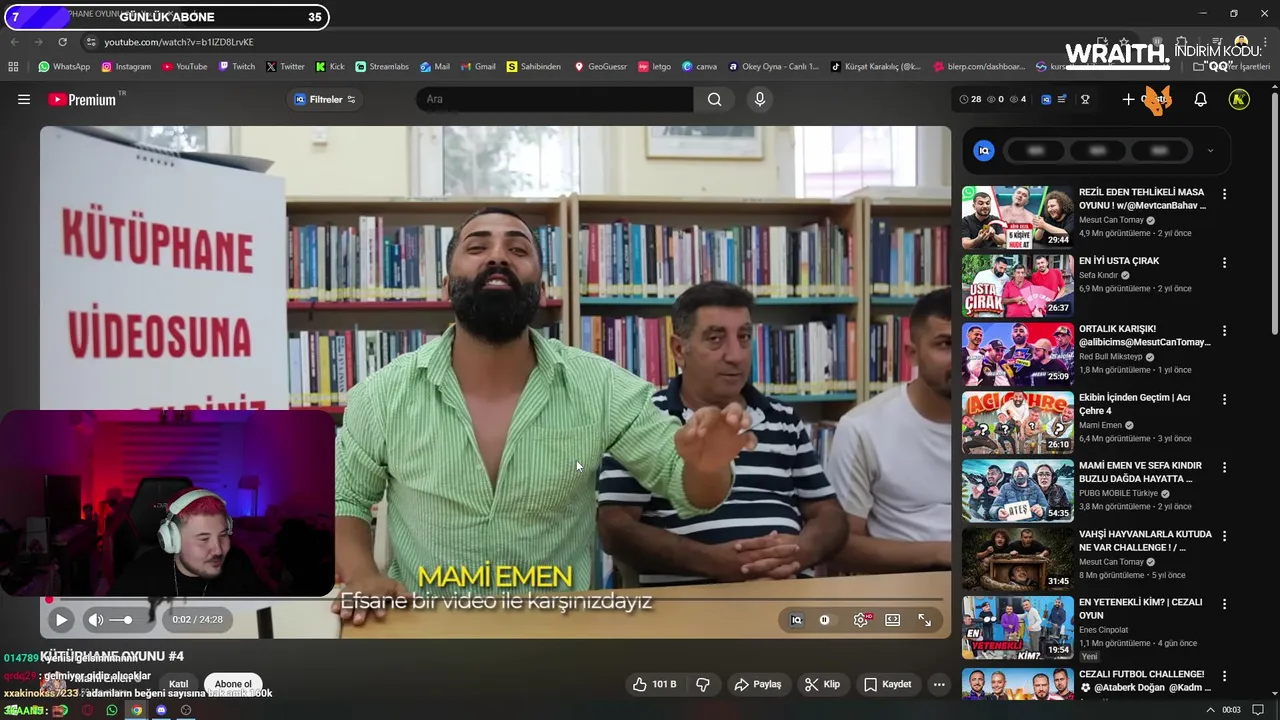The height and width of the screenshot is (720, 1280).
Task: Save video using Kaydet
Action: click(888, 684)
